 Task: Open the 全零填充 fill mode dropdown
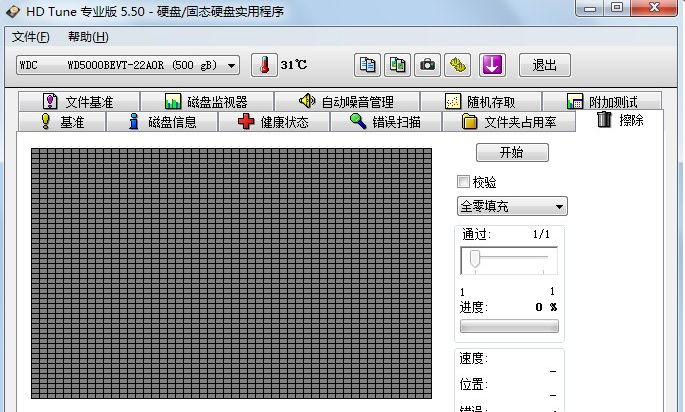click(512, 206)
